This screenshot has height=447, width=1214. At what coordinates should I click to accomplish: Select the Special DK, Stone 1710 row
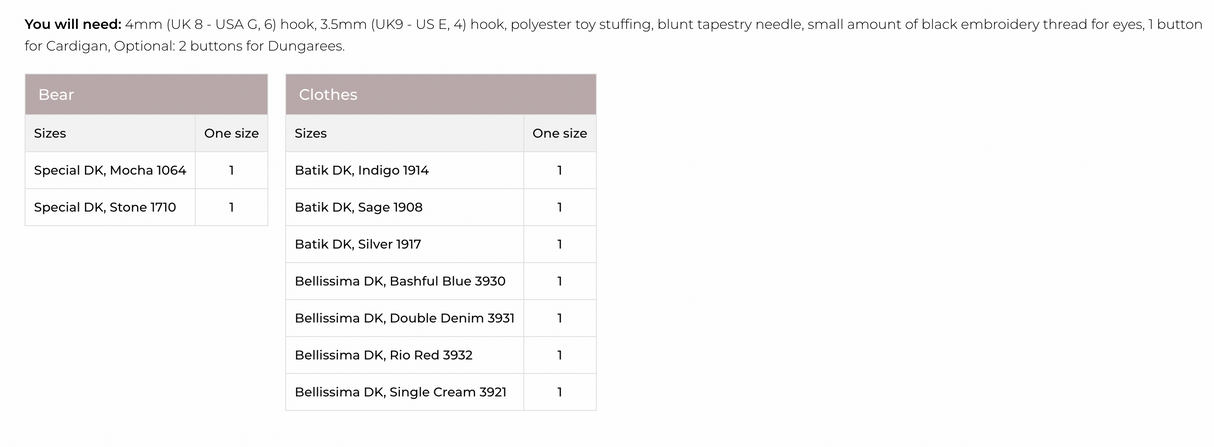tap(105, 207)
